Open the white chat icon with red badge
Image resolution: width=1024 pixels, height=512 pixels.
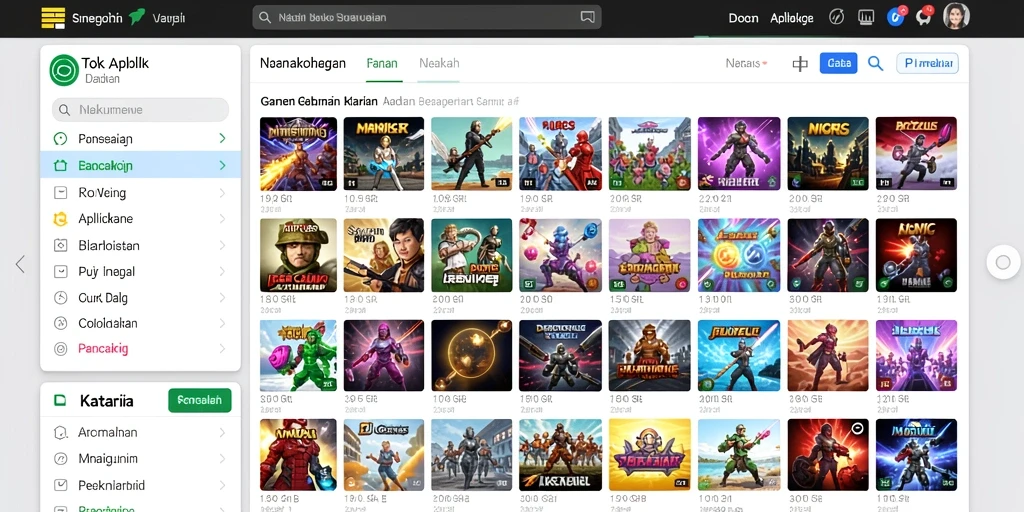click(x=924, y=16)
